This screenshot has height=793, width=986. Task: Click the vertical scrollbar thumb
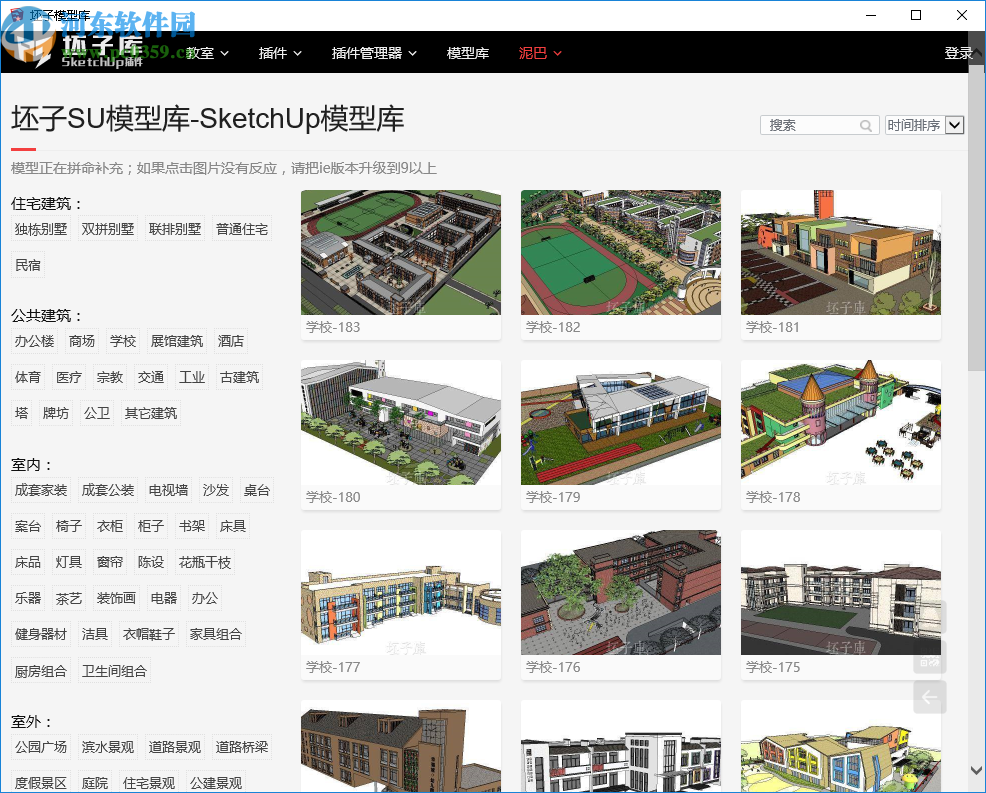coord(977,217)
